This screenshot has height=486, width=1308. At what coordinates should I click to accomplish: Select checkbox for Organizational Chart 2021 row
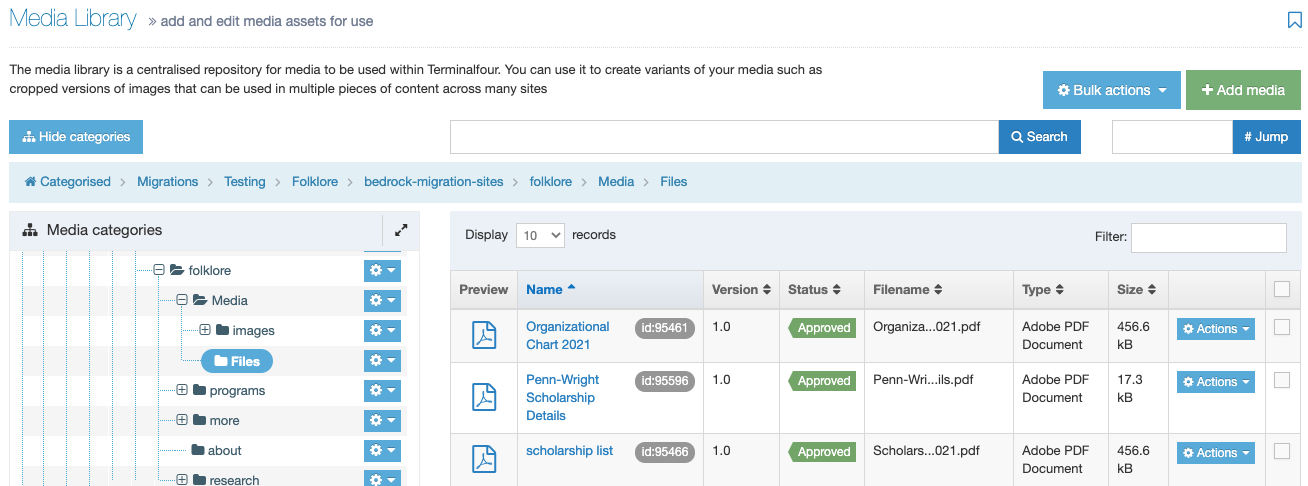1282,327
